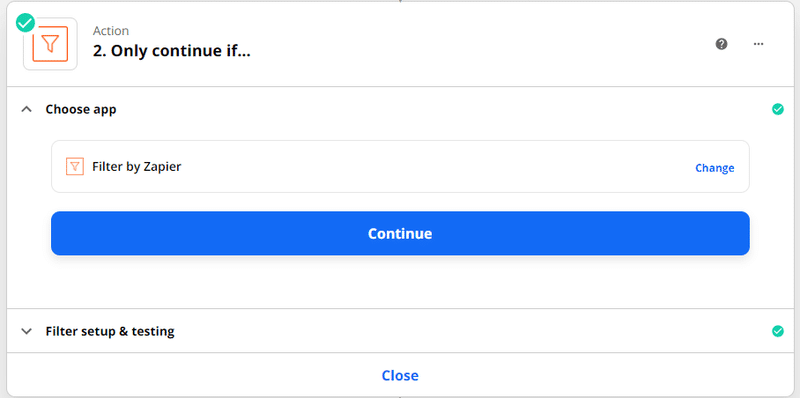Open the Filter setup & testing section heading
Viewport: 800px width, 398px height.
(x=110, y=331)
